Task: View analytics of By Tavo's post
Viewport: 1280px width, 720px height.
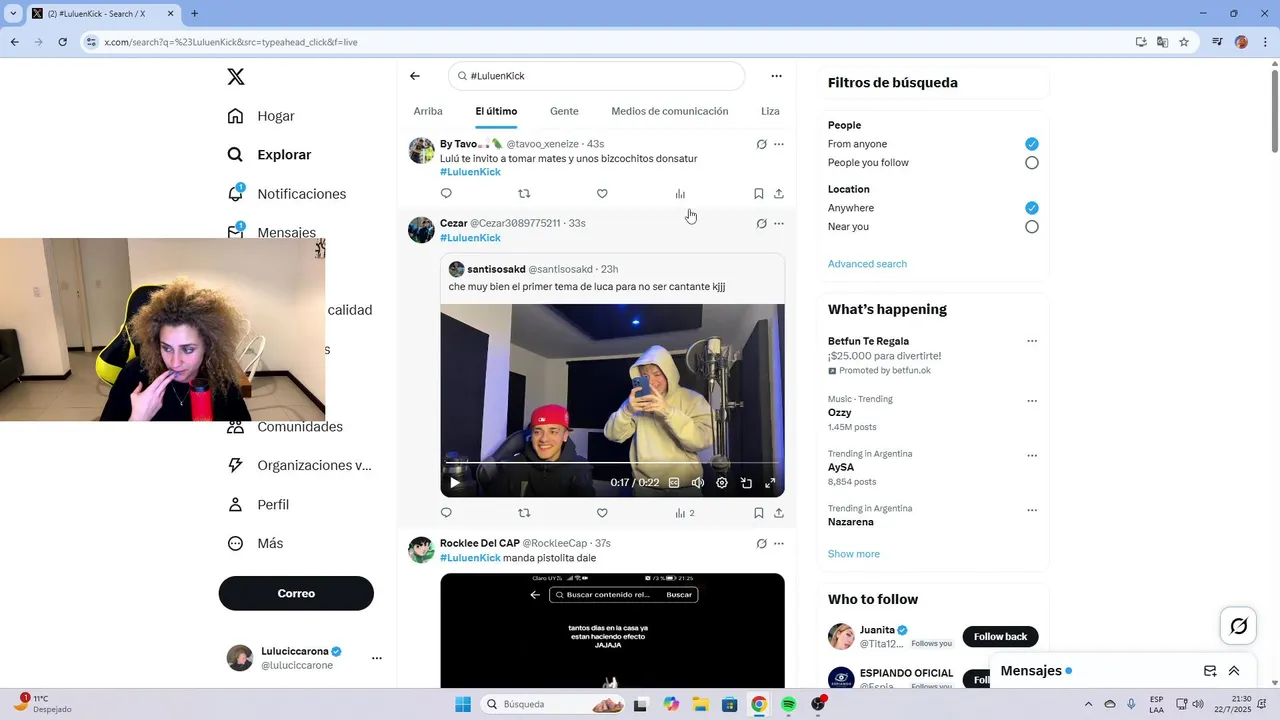Action: [680, 194]
